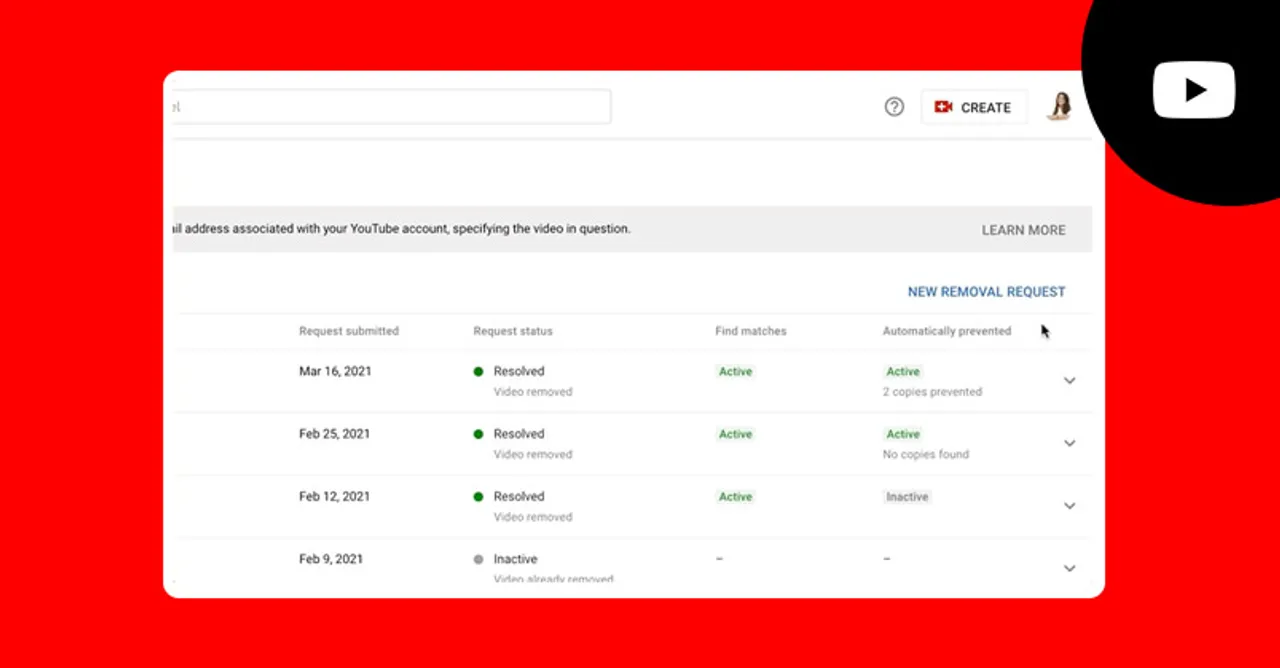The image size is (1280, 668).
Task: Click Resolved status in Feb 12 row
Action: click(x=519, y=496)
